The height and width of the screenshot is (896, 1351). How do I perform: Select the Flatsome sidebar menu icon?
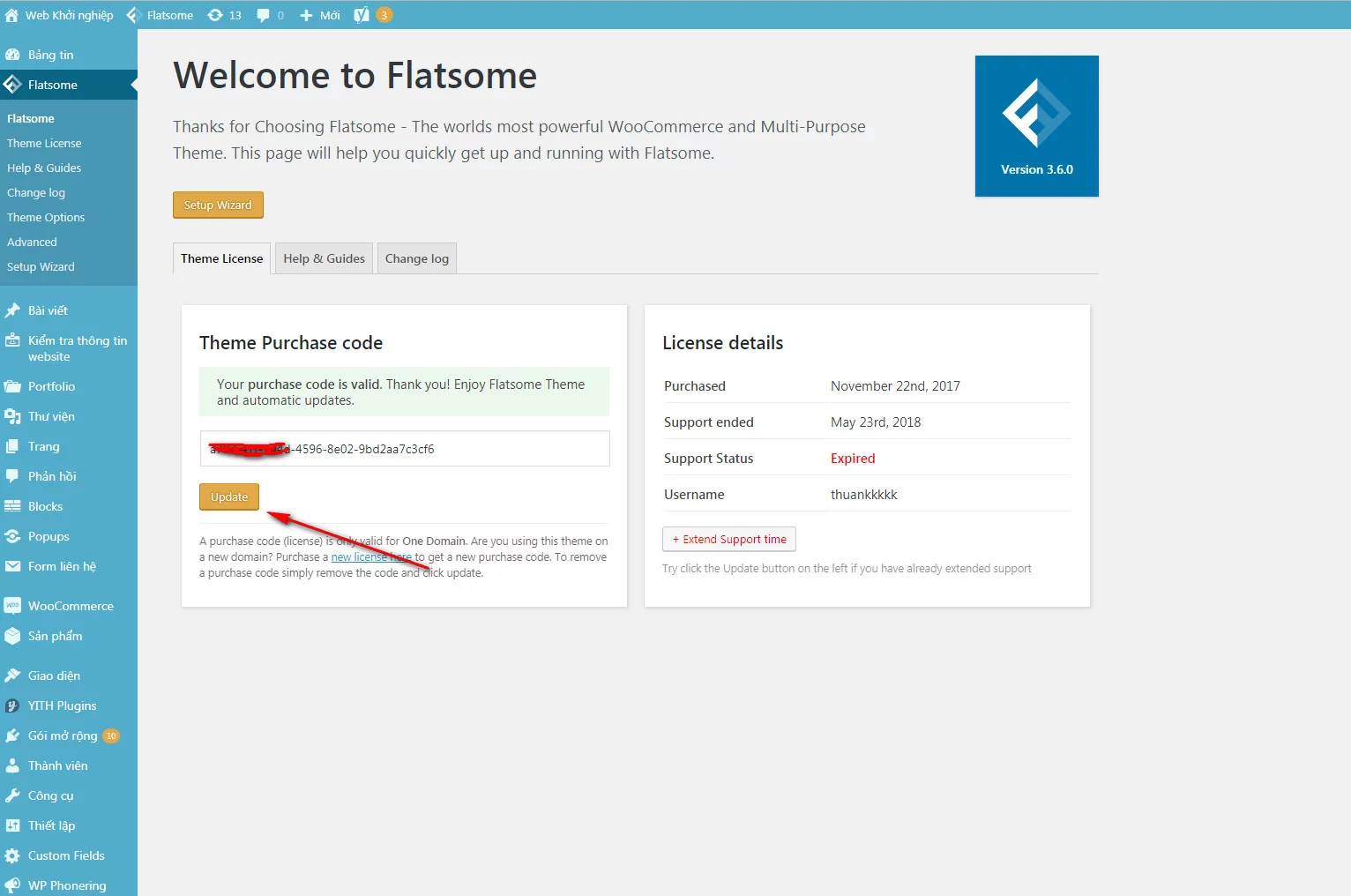pos(12,85)
